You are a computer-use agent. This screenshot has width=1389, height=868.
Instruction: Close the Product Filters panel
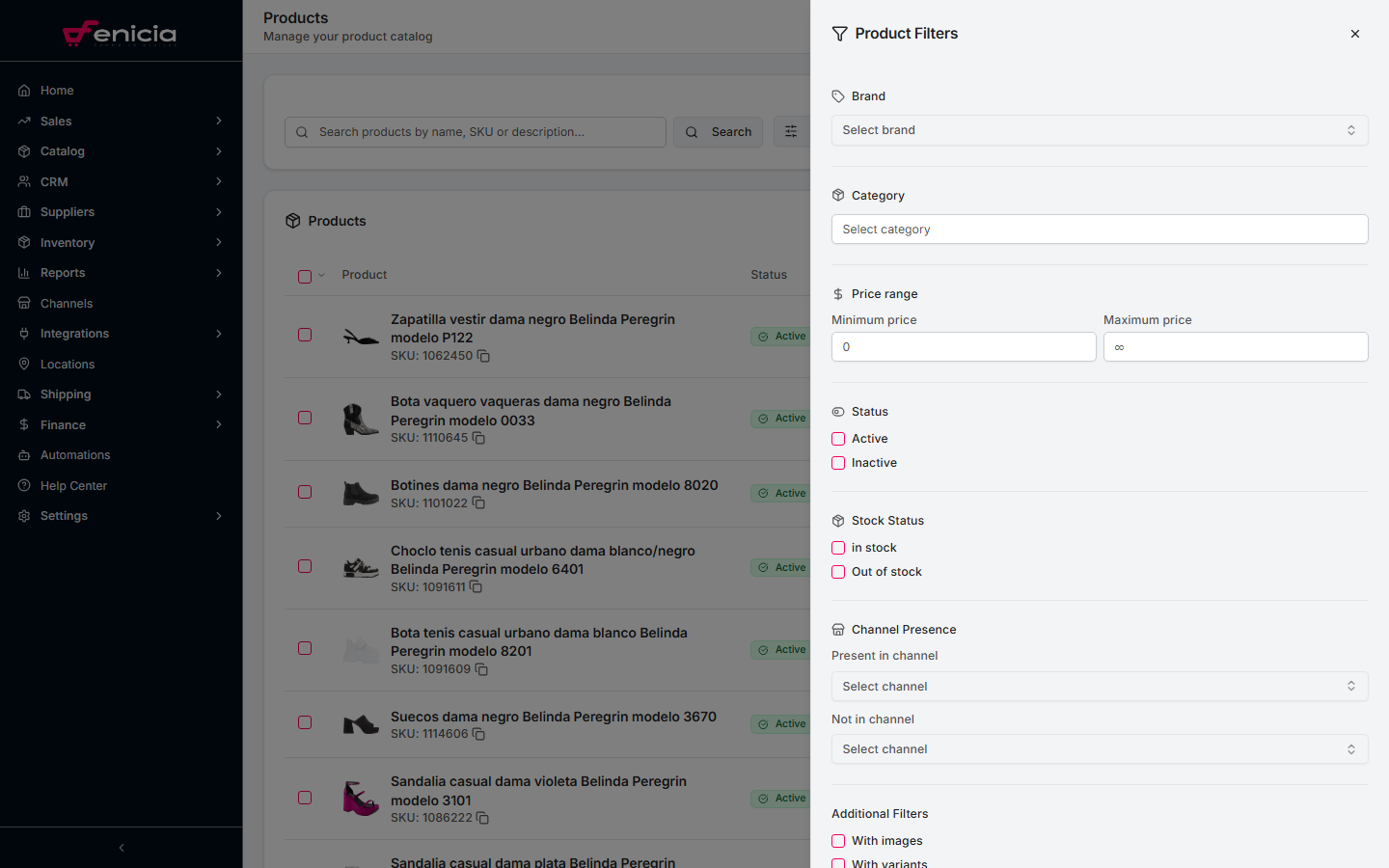pyautogui.click(x=1354, y=34)
